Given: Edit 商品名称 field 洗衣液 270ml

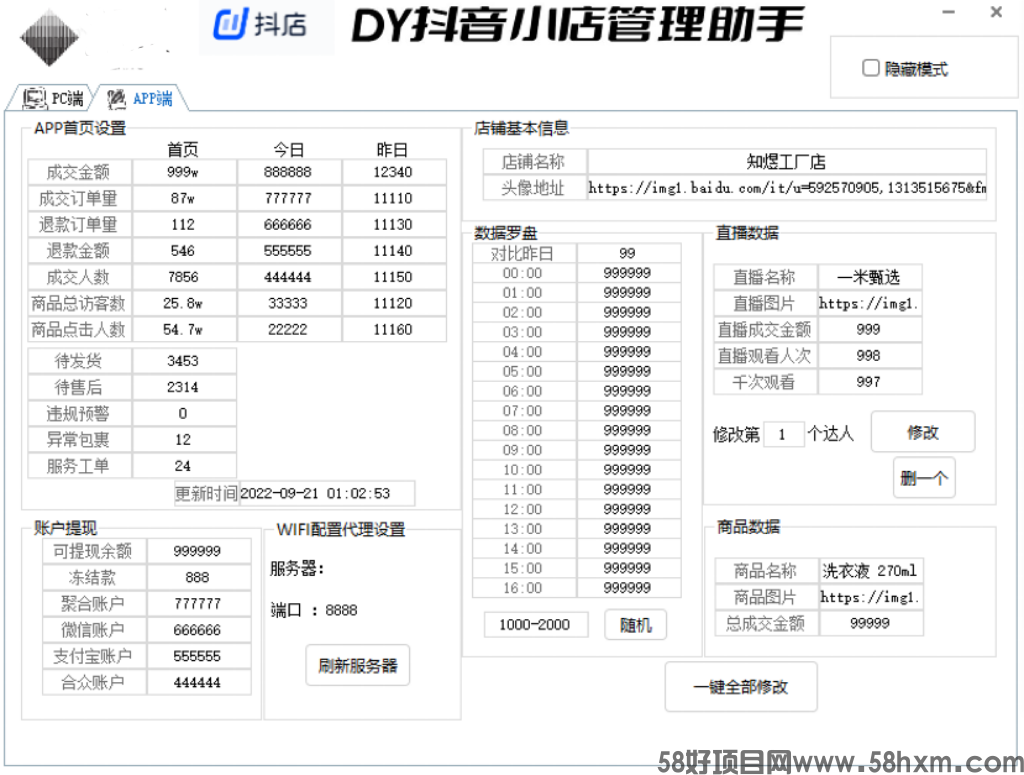Looking at the screenshot, I should tap(871, 571).
